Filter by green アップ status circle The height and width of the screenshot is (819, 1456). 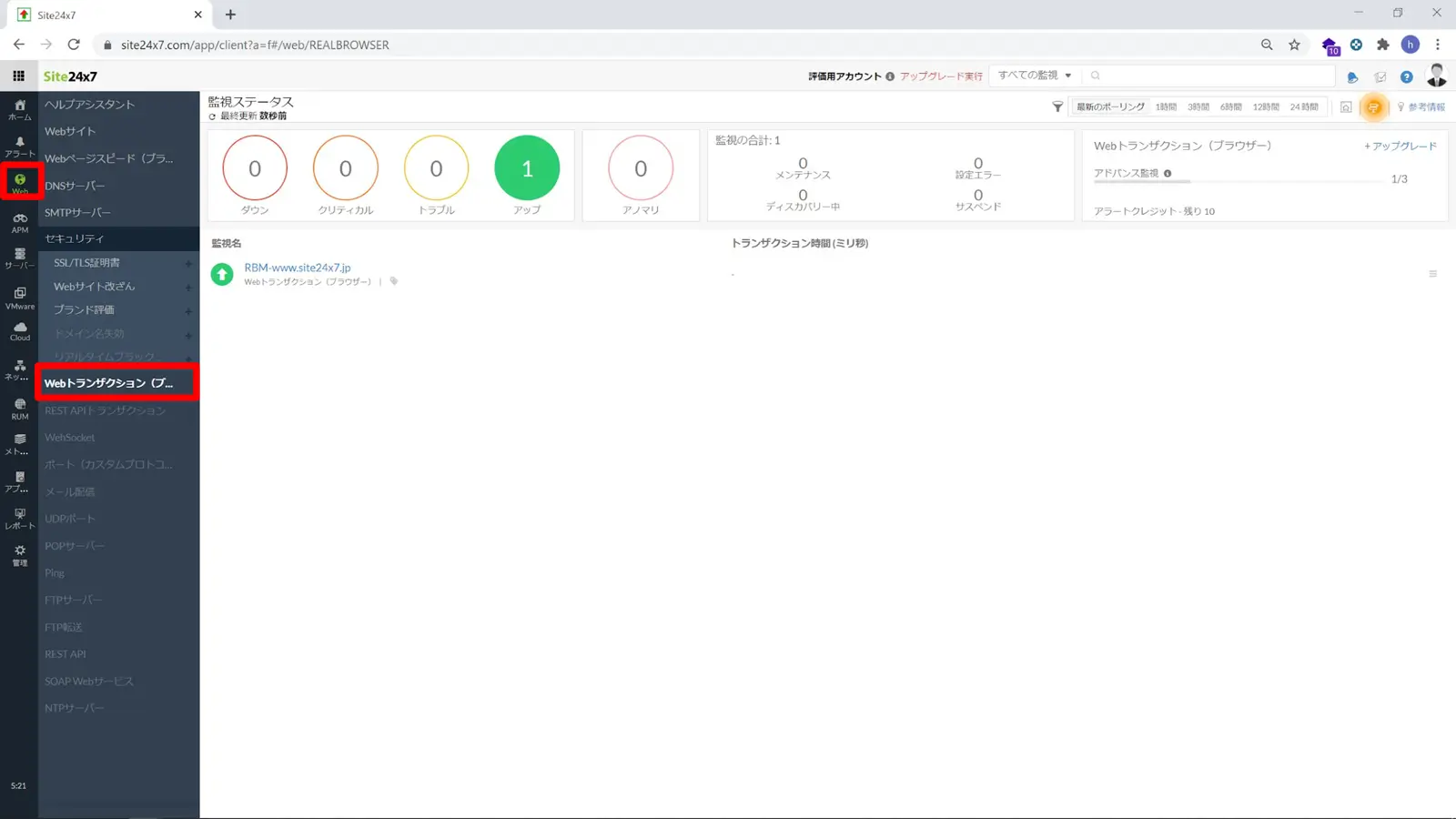click(527, 168)
